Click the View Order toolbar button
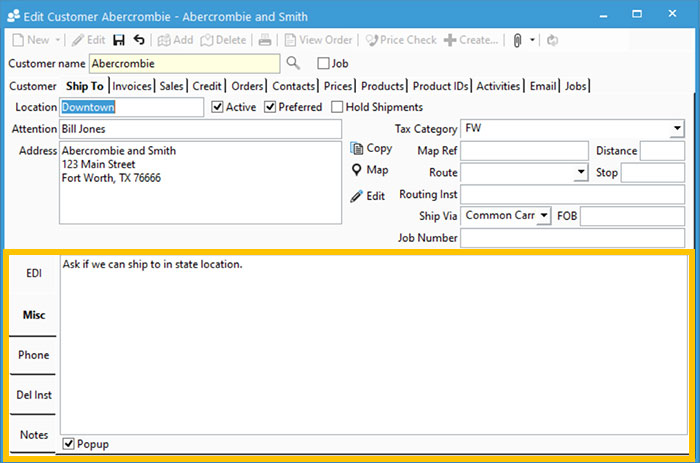Screen dimensions: 700x463 point(318,40)
